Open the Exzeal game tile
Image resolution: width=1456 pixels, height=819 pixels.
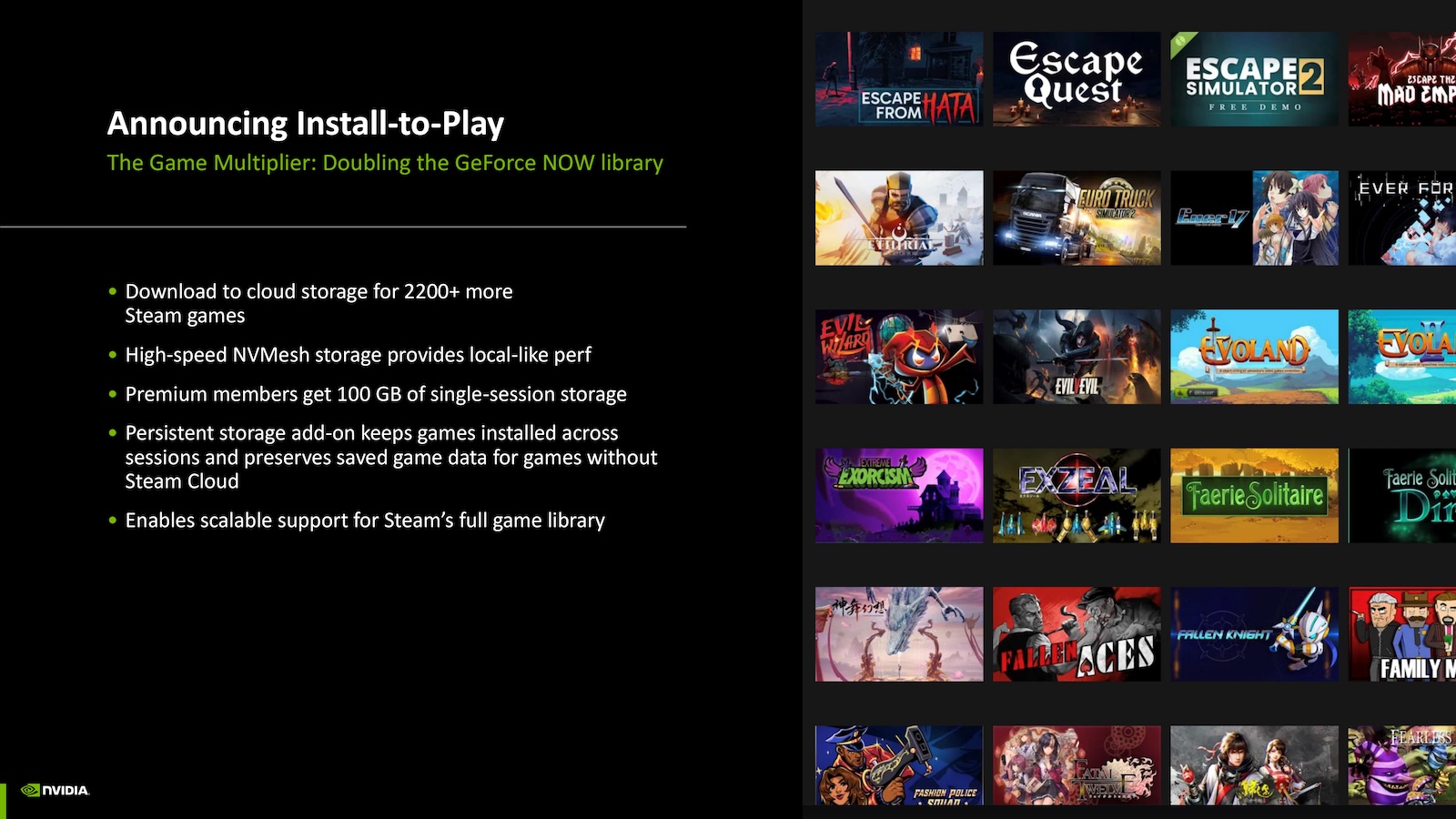1076,495
